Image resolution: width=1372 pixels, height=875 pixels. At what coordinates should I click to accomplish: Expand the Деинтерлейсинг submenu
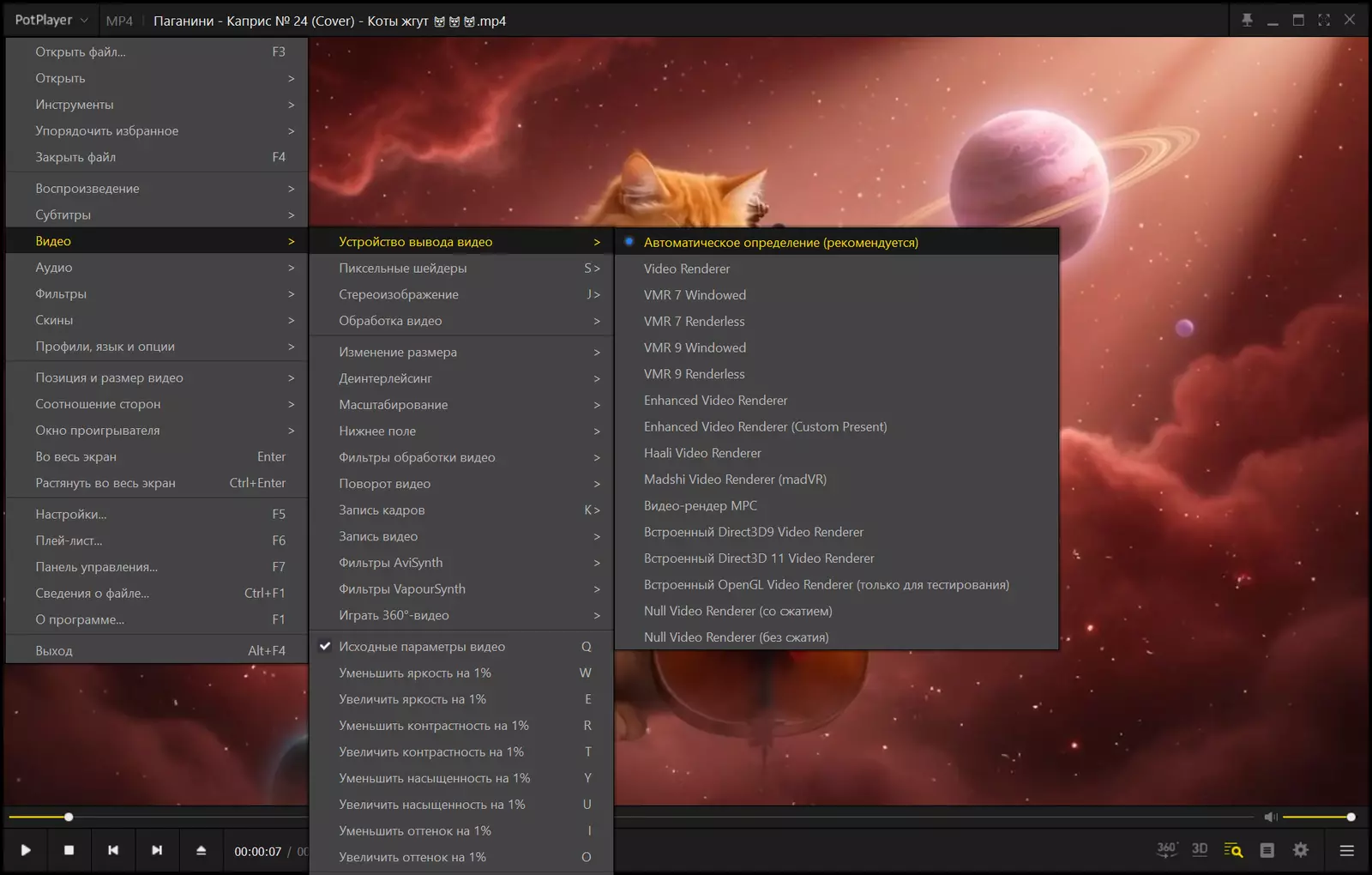click(461, 378)
